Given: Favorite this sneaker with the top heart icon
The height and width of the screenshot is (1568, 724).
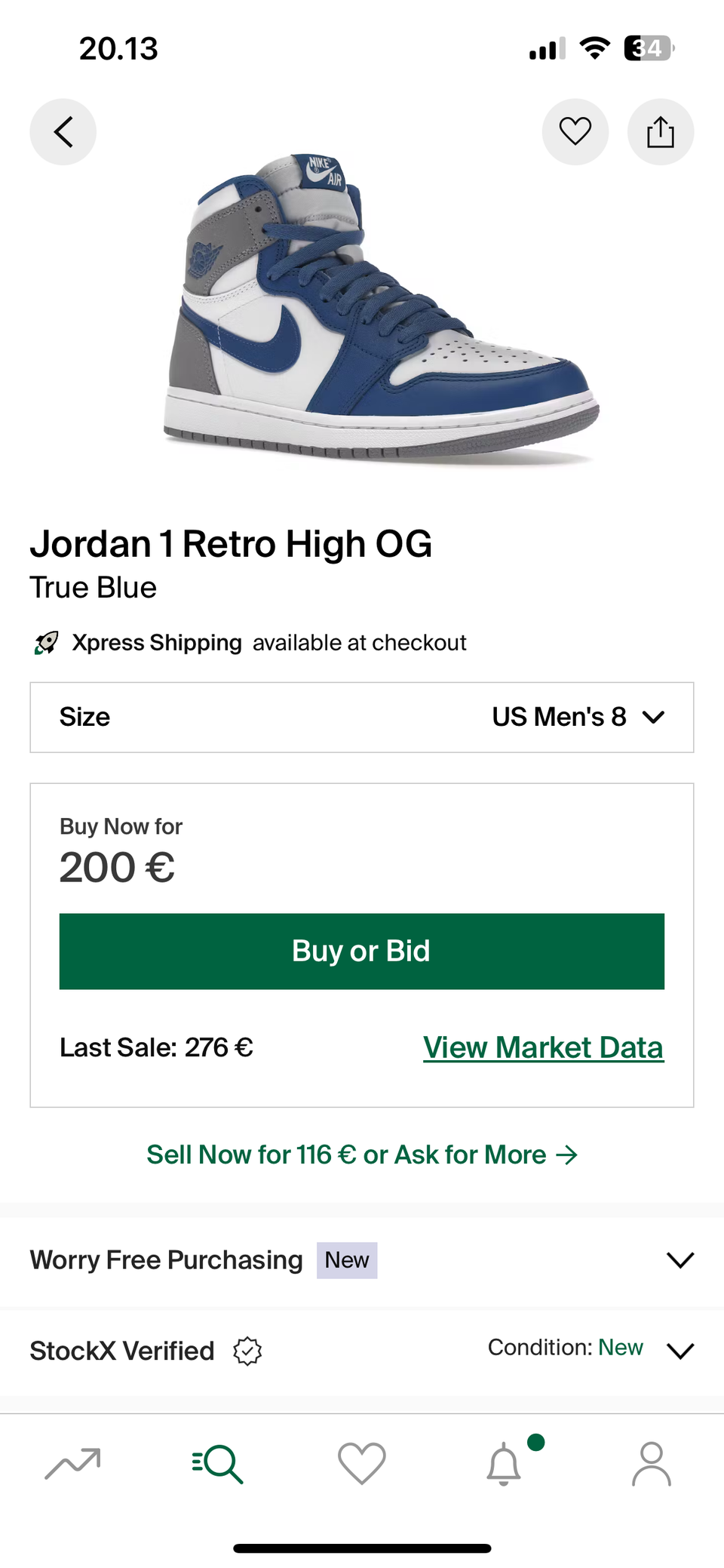Looking at the screenshot, I should tap(575, 132).
